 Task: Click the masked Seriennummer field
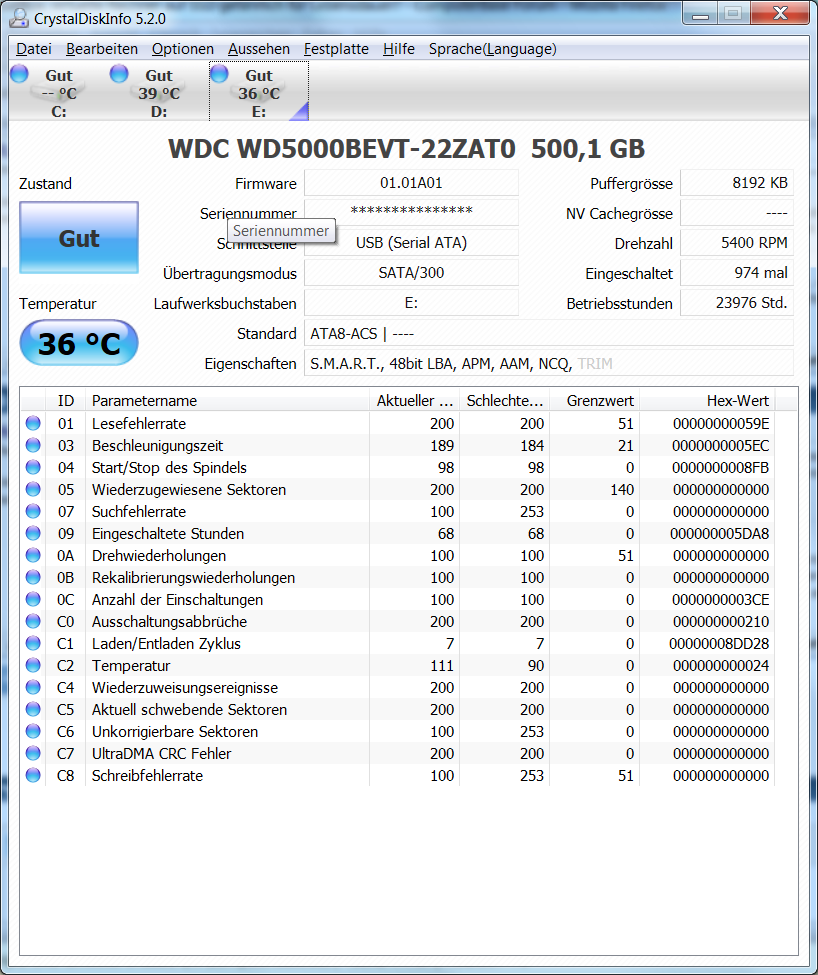412,212
